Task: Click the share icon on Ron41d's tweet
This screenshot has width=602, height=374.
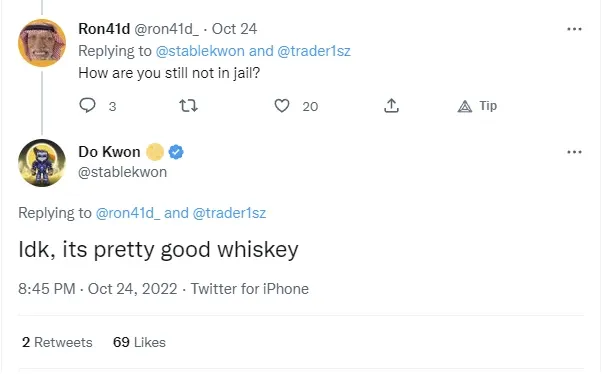Action: [x=391, y=105]
